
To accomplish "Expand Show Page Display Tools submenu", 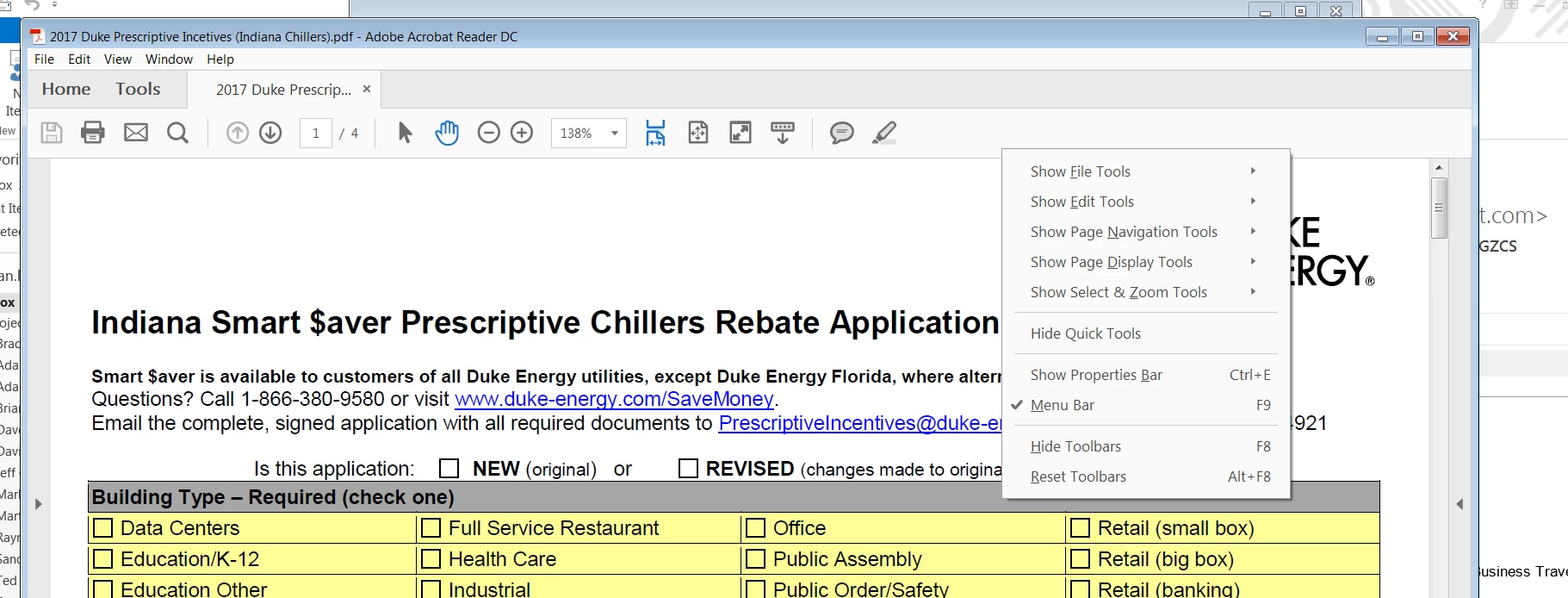I will (x=1146, y=262).
